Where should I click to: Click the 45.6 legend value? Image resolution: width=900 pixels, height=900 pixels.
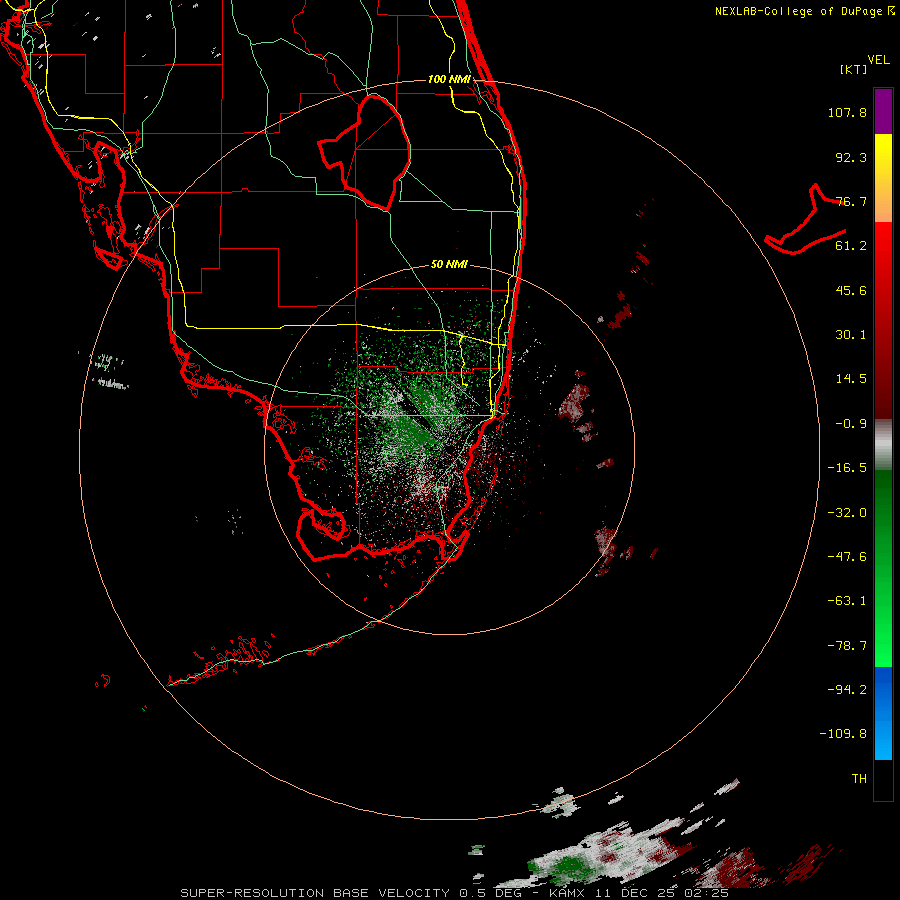click(x=851, y=290)
